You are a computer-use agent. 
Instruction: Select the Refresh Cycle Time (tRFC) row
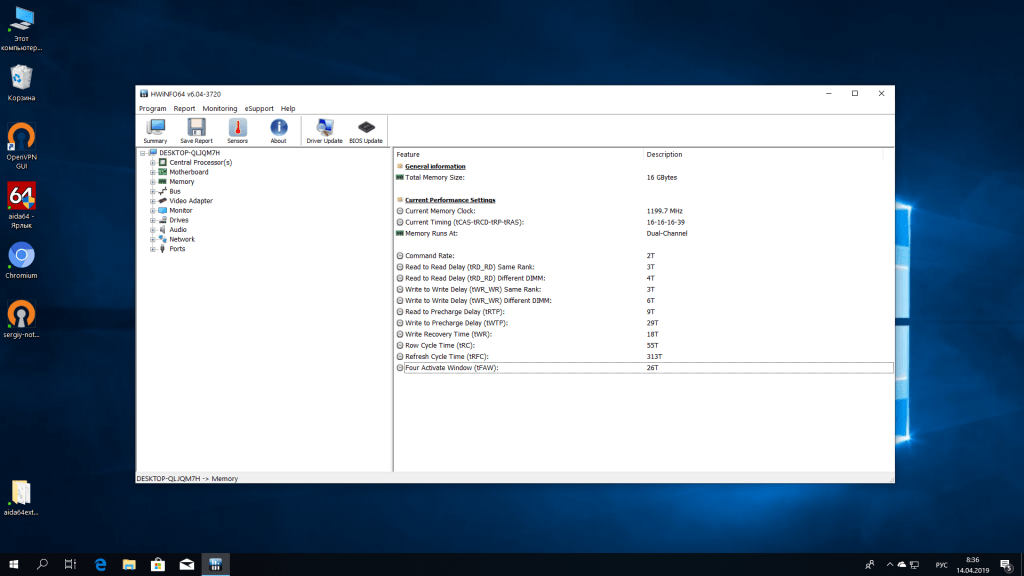click(643, 357)
